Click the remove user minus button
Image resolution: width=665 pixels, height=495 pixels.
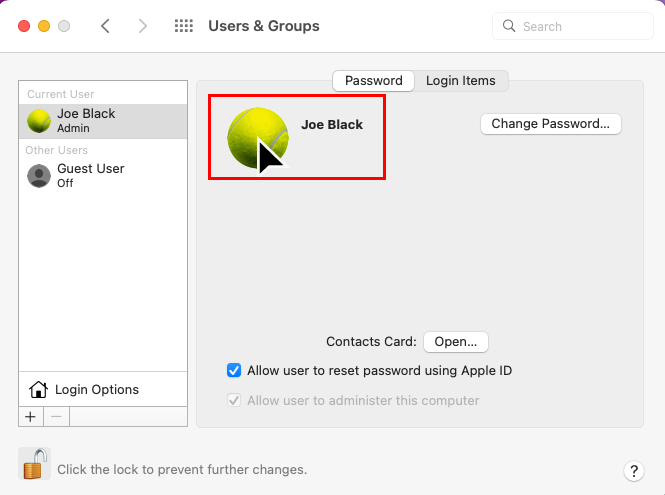point(56,416)
